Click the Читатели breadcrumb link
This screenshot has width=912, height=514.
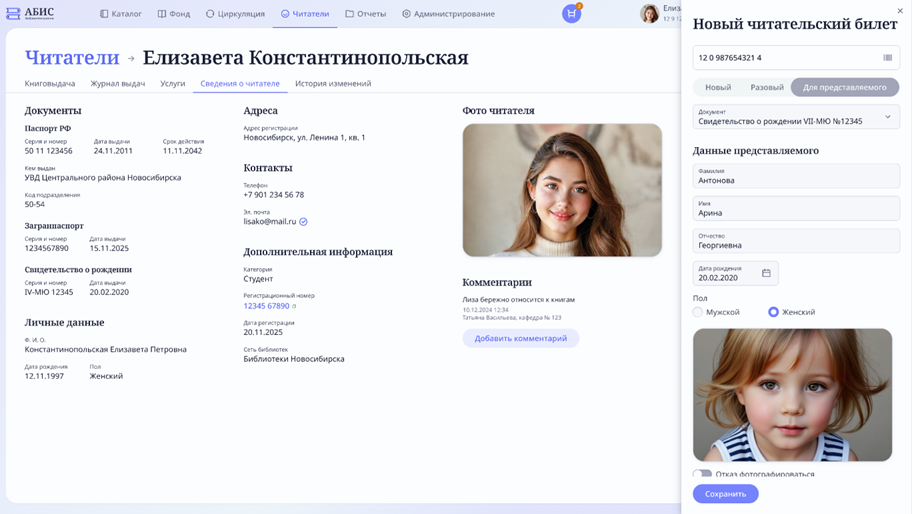pyautogui.click(x=72, y=58)
